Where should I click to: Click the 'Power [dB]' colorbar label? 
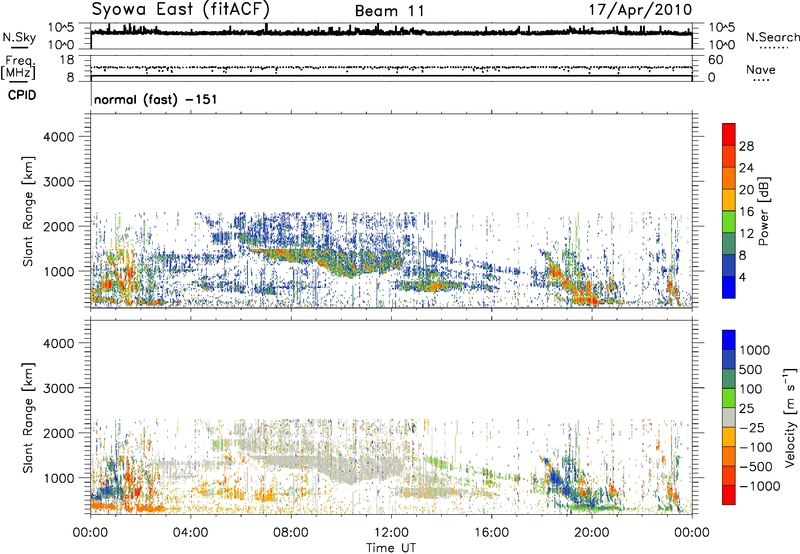pos(763,211)
